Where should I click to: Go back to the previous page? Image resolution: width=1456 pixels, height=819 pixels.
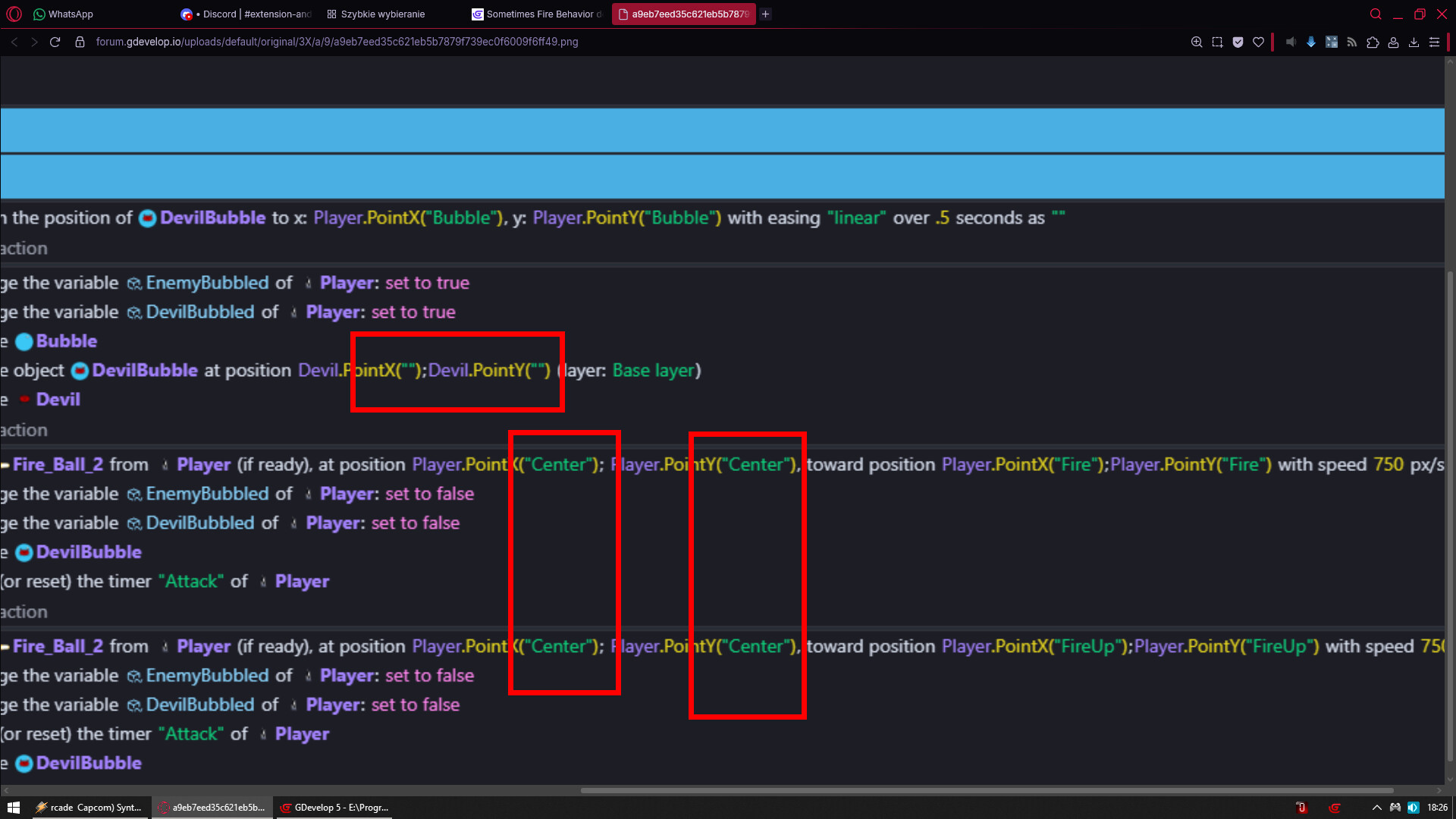pyautogui.click(x=14, y=42)
